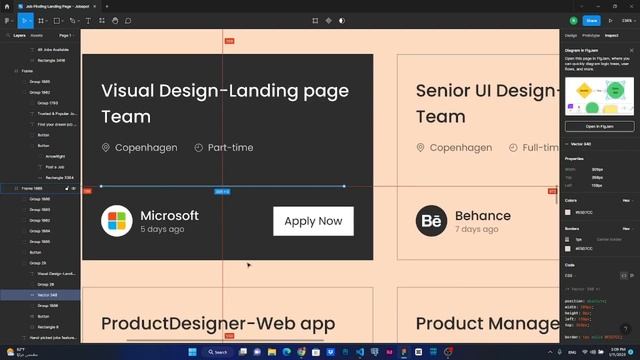Open the Colors Hex format dropdown
This screenshot has width=640, height=360.
[627, 200]
